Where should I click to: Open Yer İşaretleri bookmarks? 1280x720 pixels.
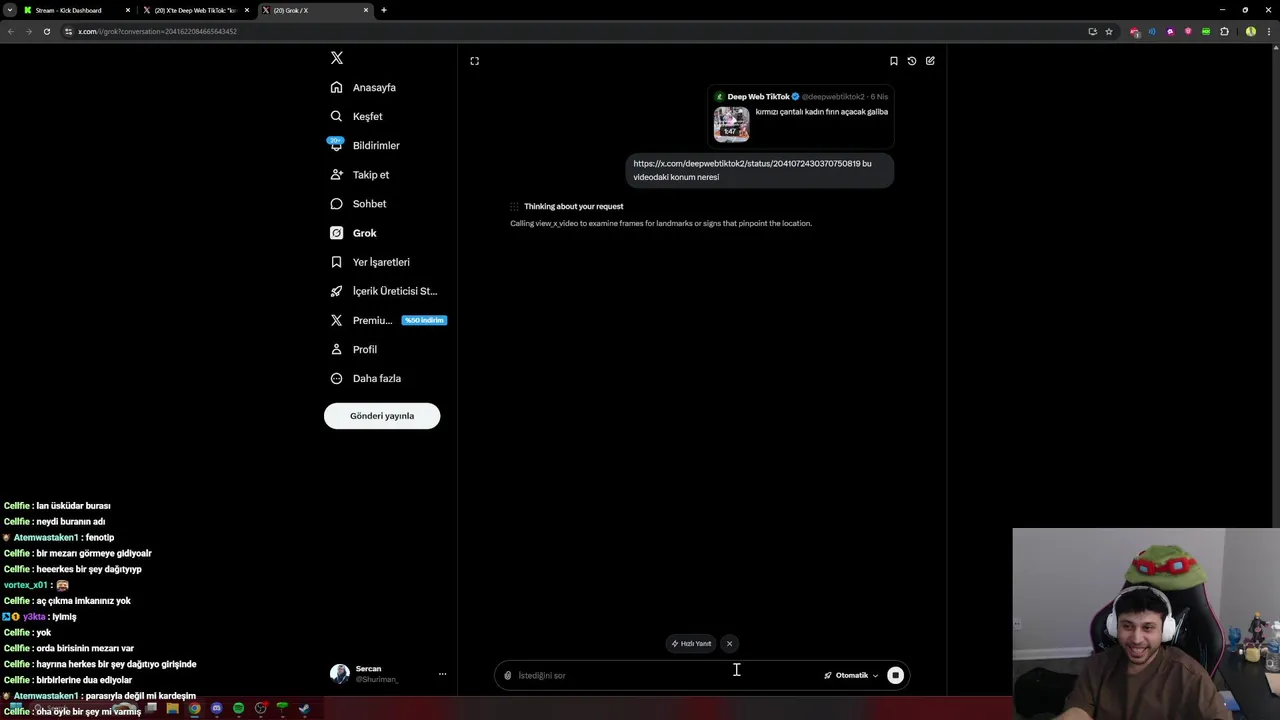pos(370,262)
